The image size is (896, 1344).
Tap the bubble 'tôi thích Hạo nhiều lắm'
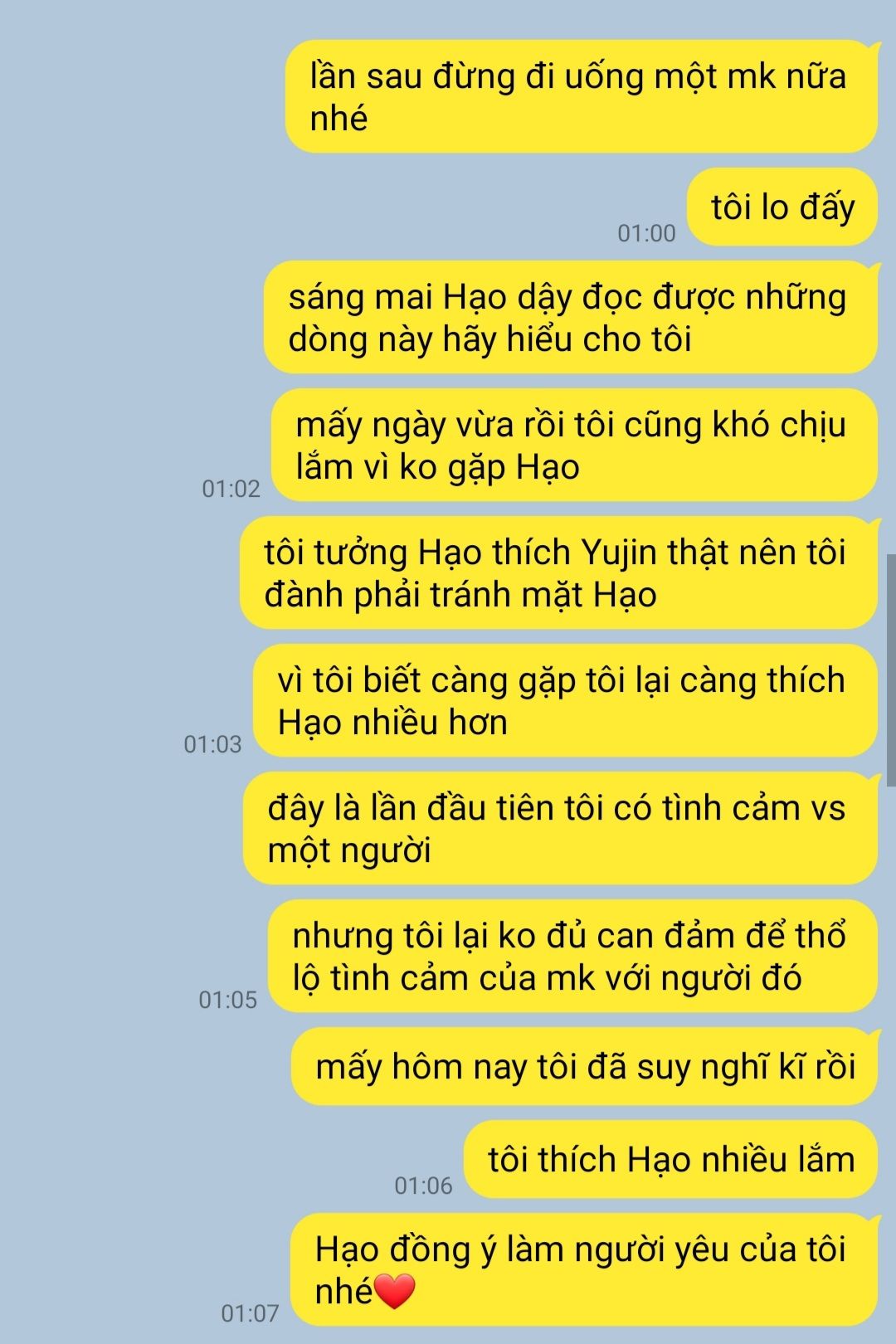(x=670, y=1159)
